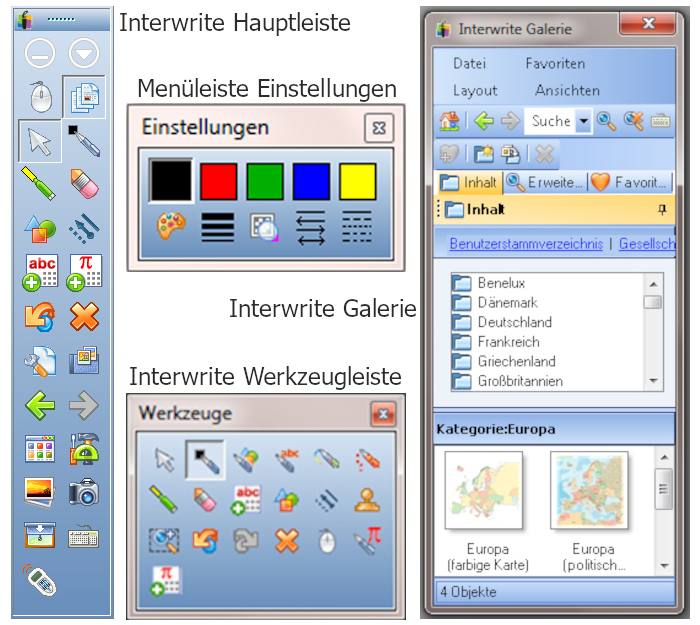Switch to the Favorit... tab
Screen dimensions: 700x625
629,183
